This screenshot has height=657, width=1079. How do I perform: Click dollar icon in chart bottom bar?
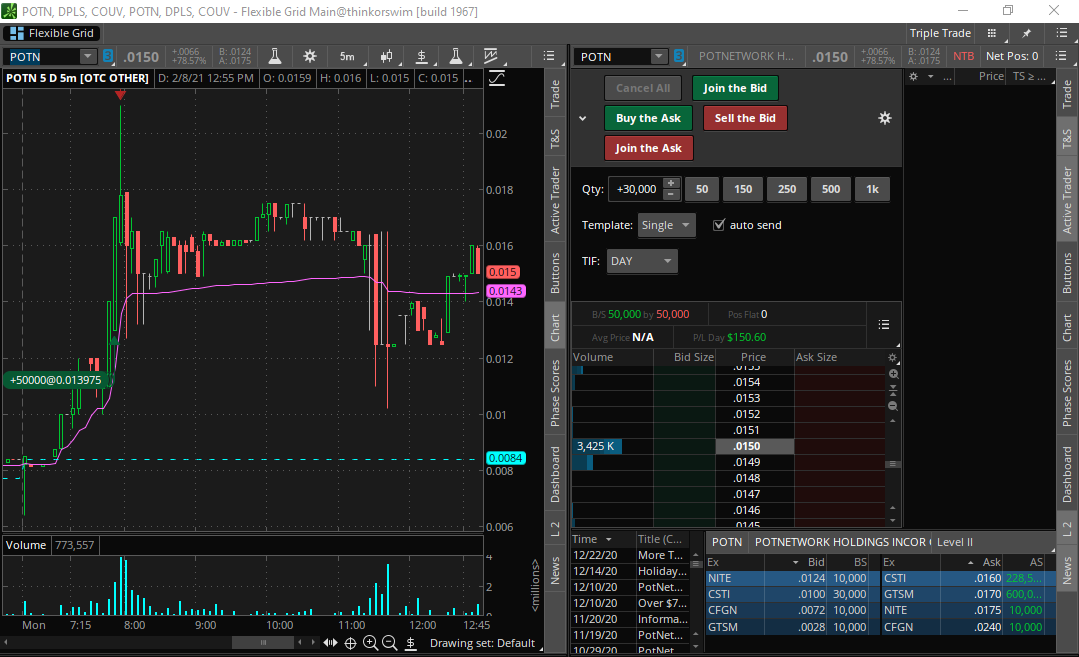point(411,643)
